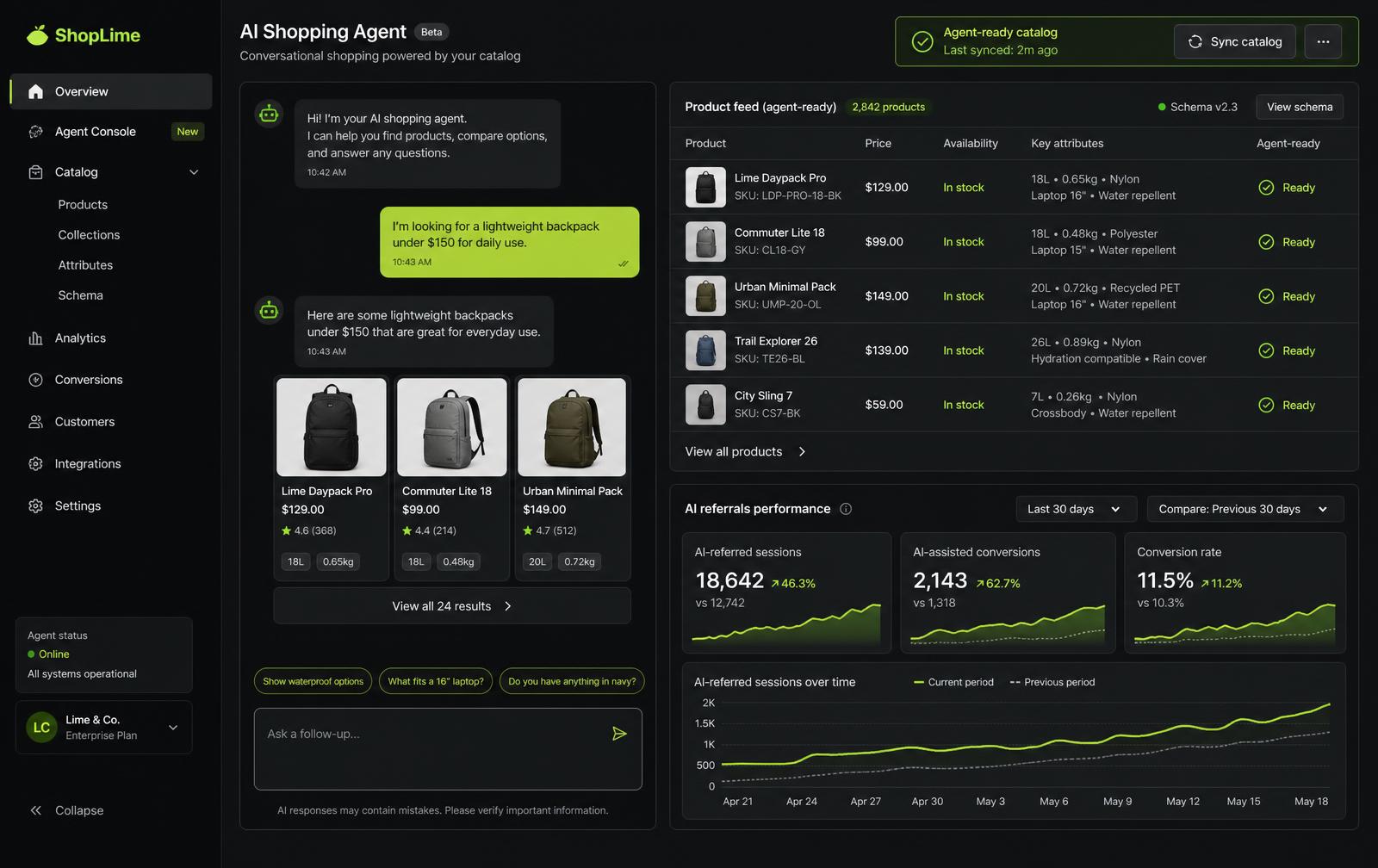
Task: Click the Show waterproof options suggestion
Action: coord(313,681)
